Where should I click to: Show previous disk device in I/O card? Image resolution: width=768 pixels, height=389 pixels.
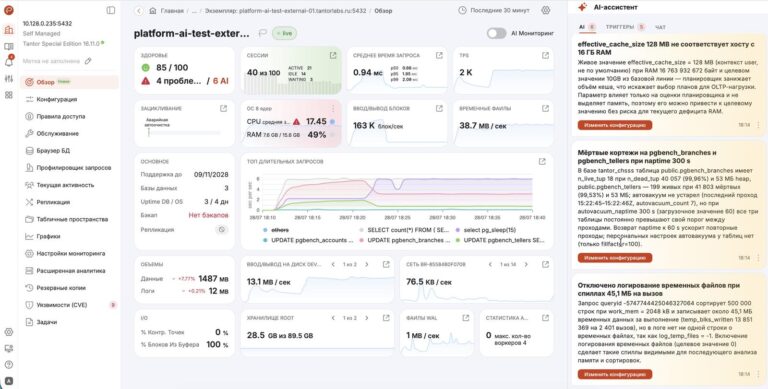[333, 265]
